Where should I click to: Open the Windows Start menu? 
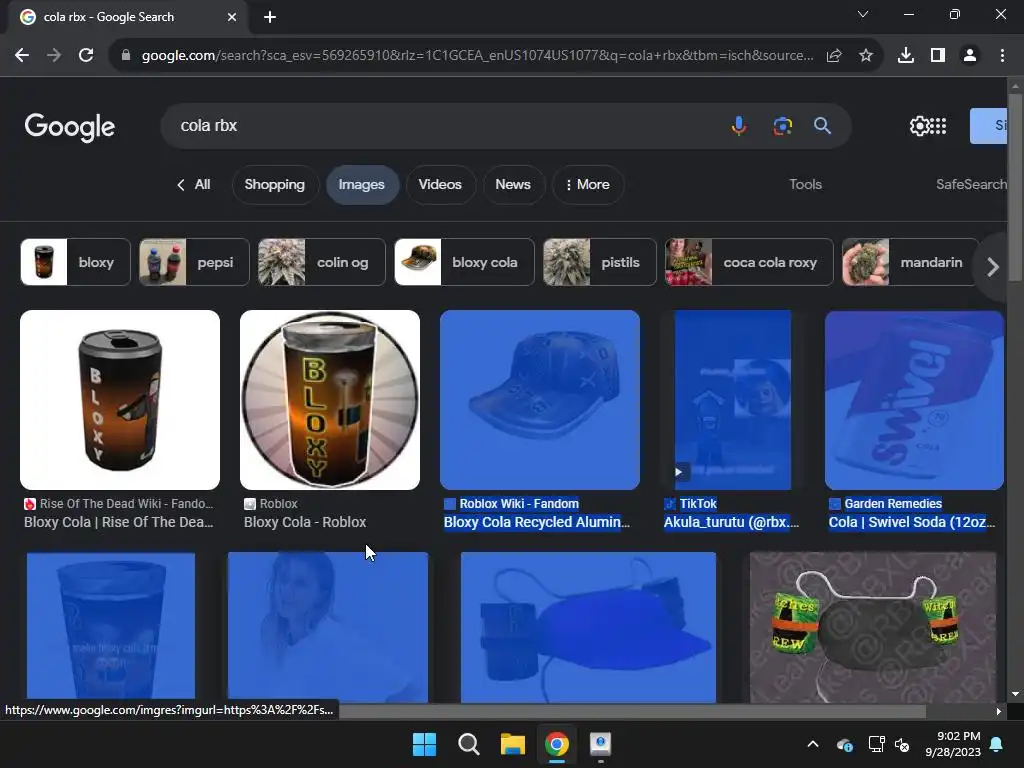(424, 744)
